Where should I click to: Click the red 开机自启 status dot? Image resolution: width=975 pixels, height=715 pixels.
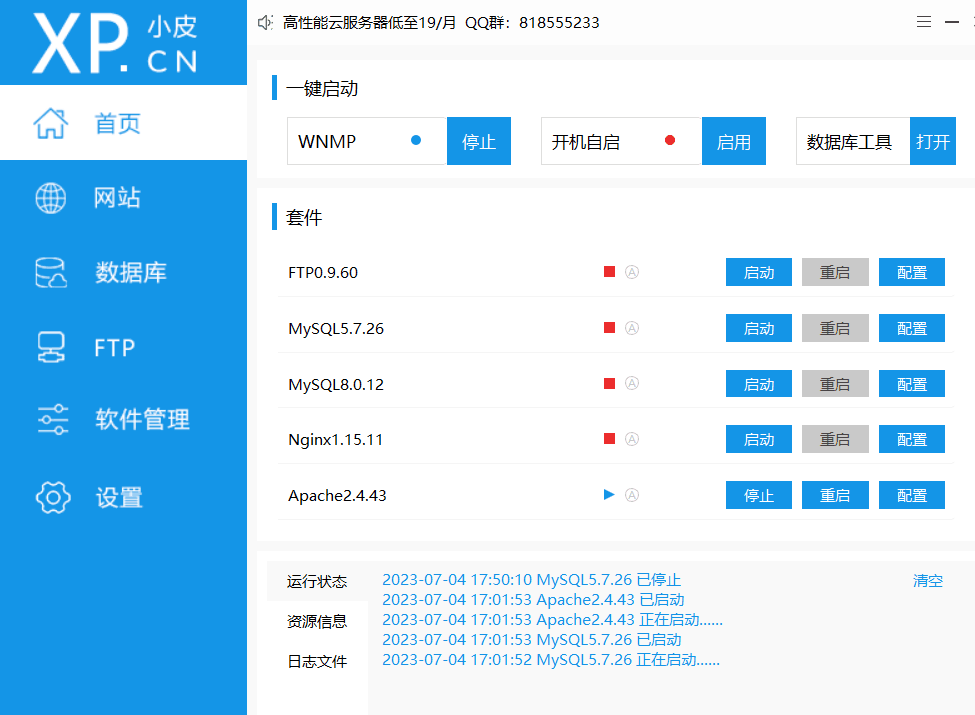pyautogui.click(x=670, y=141)
